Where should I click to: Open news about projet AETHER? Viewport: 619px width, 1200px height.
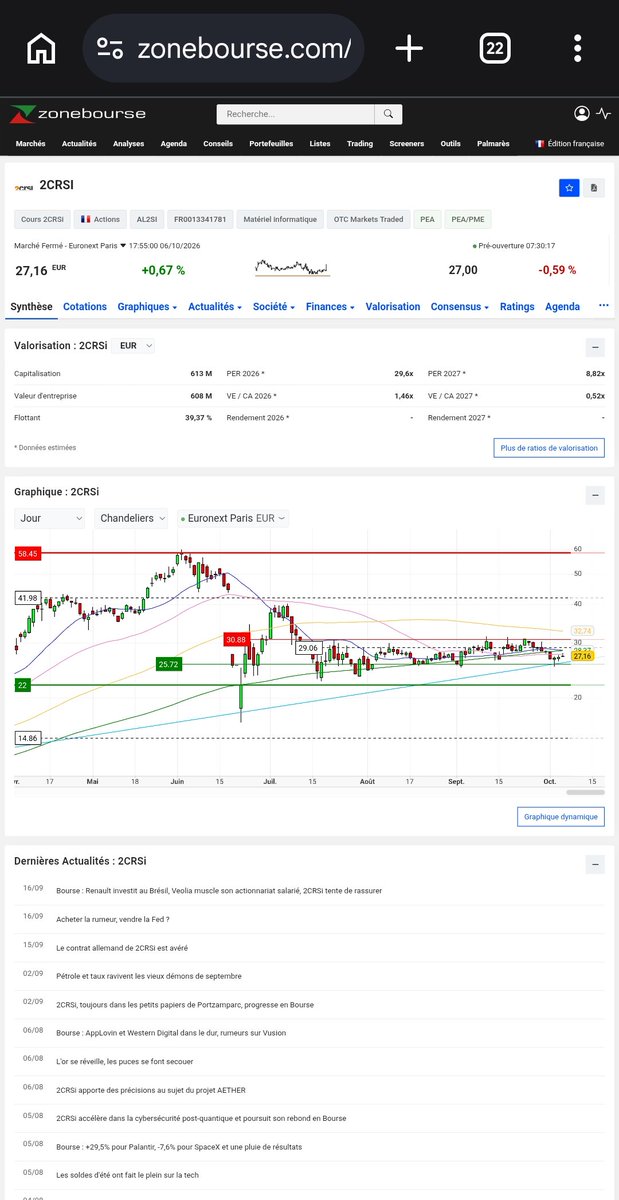click(x=151, y=1090)
